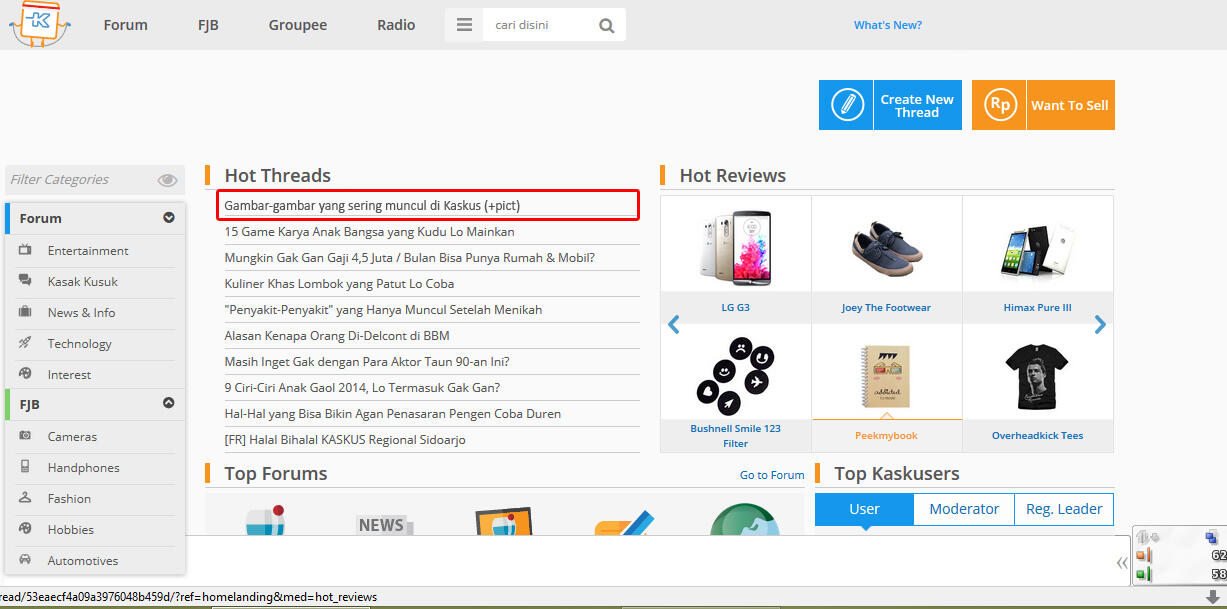1227x609 pixels.
Task: Switch to the Moderator tab
Action: click(964, 509)
